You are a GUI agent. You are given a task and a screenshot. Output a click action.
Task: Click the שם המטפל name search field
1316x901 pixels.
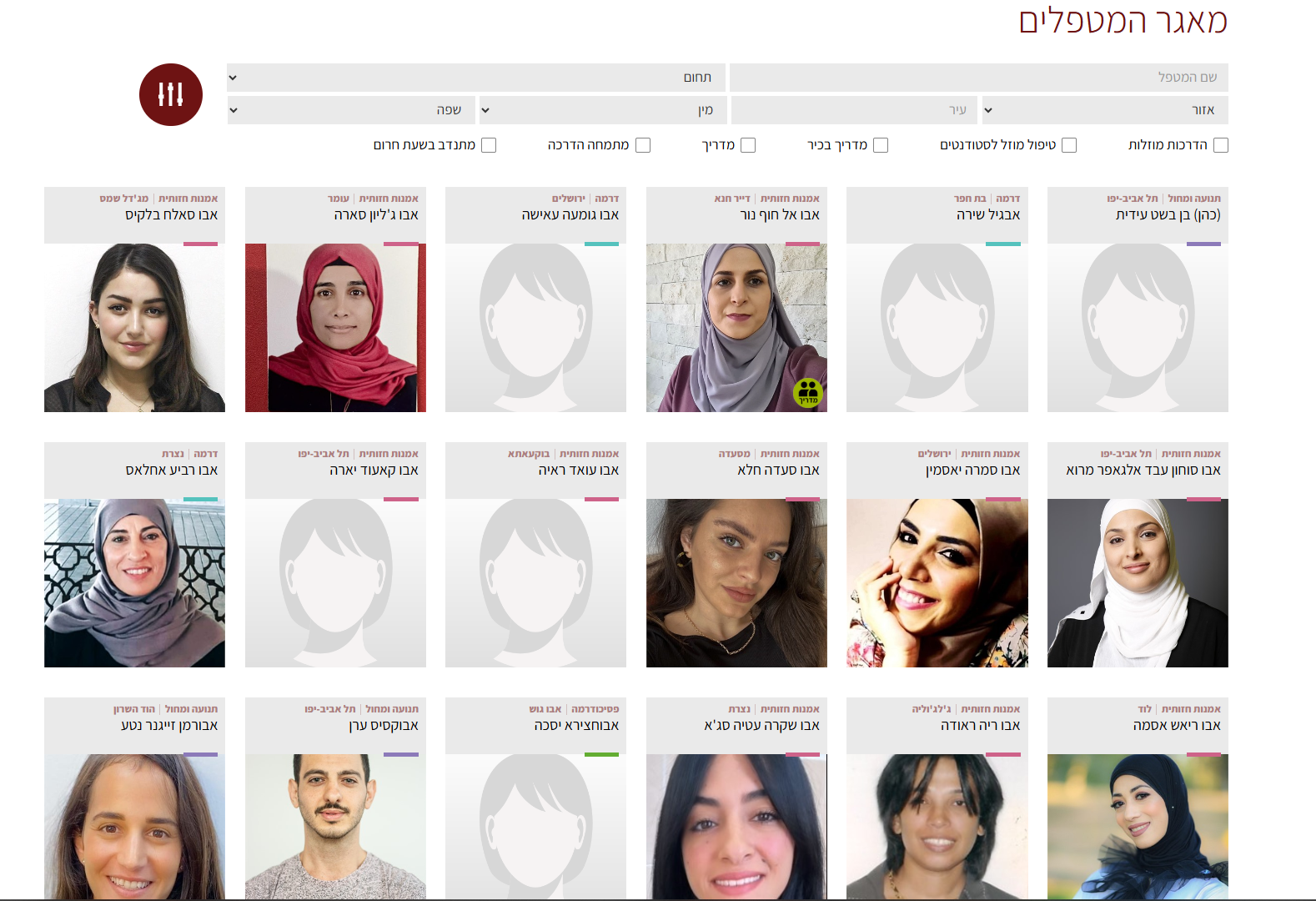coord(979,78)
